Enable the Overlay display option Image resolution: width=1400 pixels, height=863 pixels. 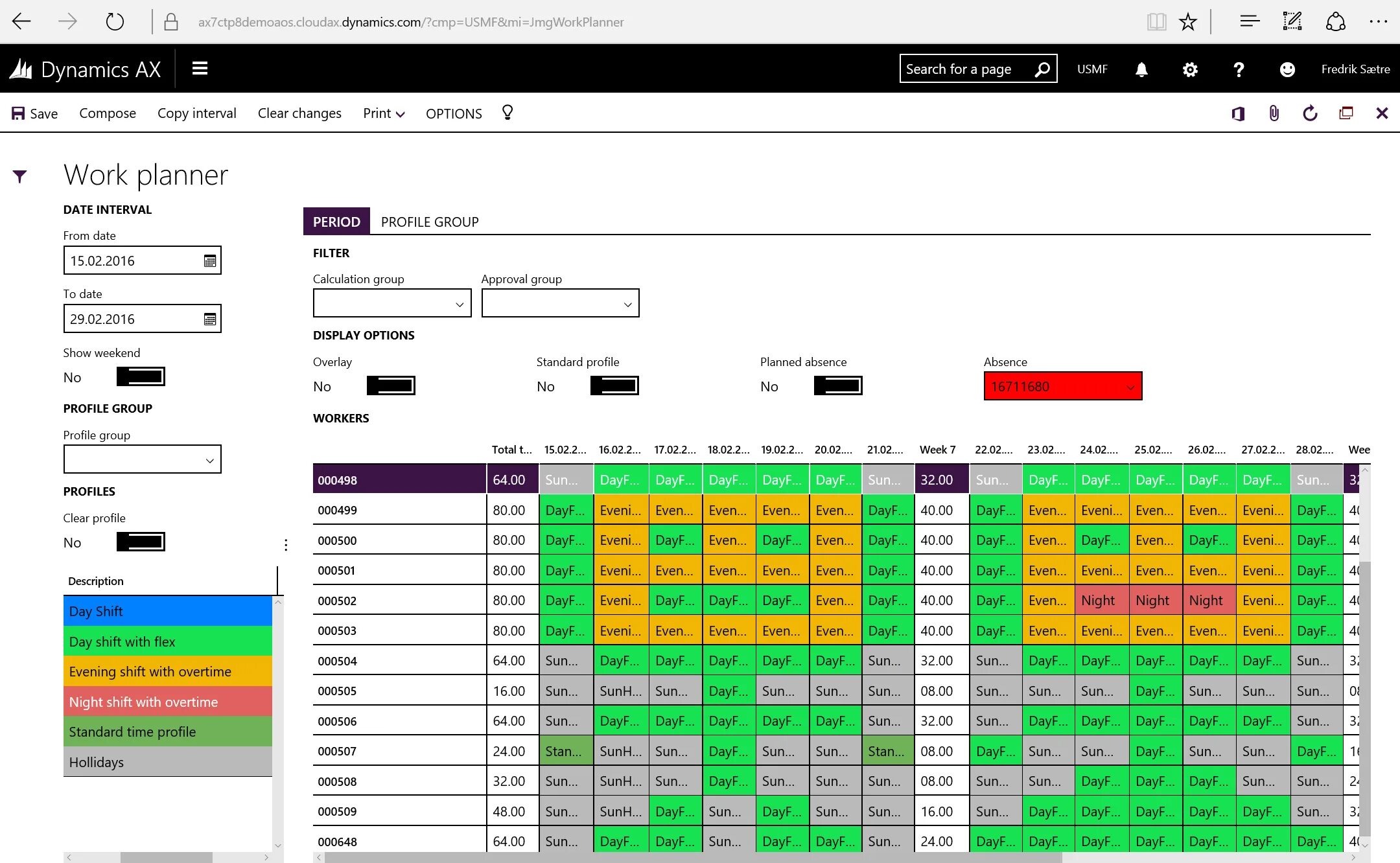(x=391, y=386)
